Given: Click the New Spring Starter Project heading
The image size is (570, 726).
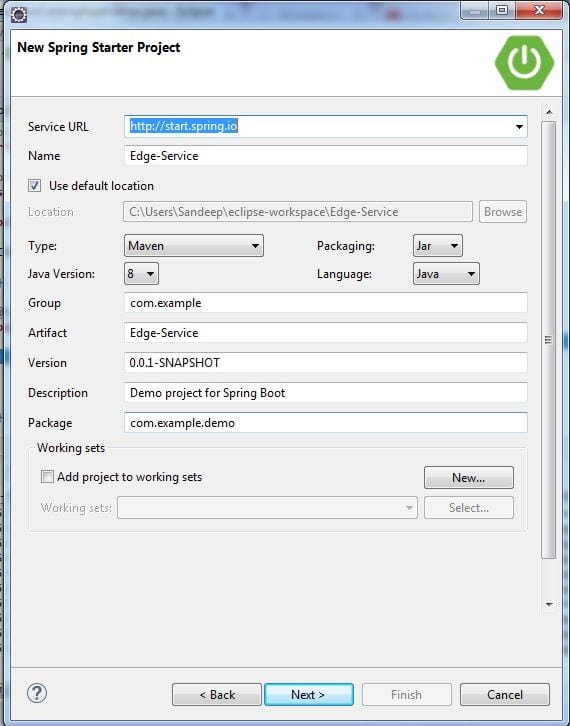Looking at the screenshot, I should point(99,48).
